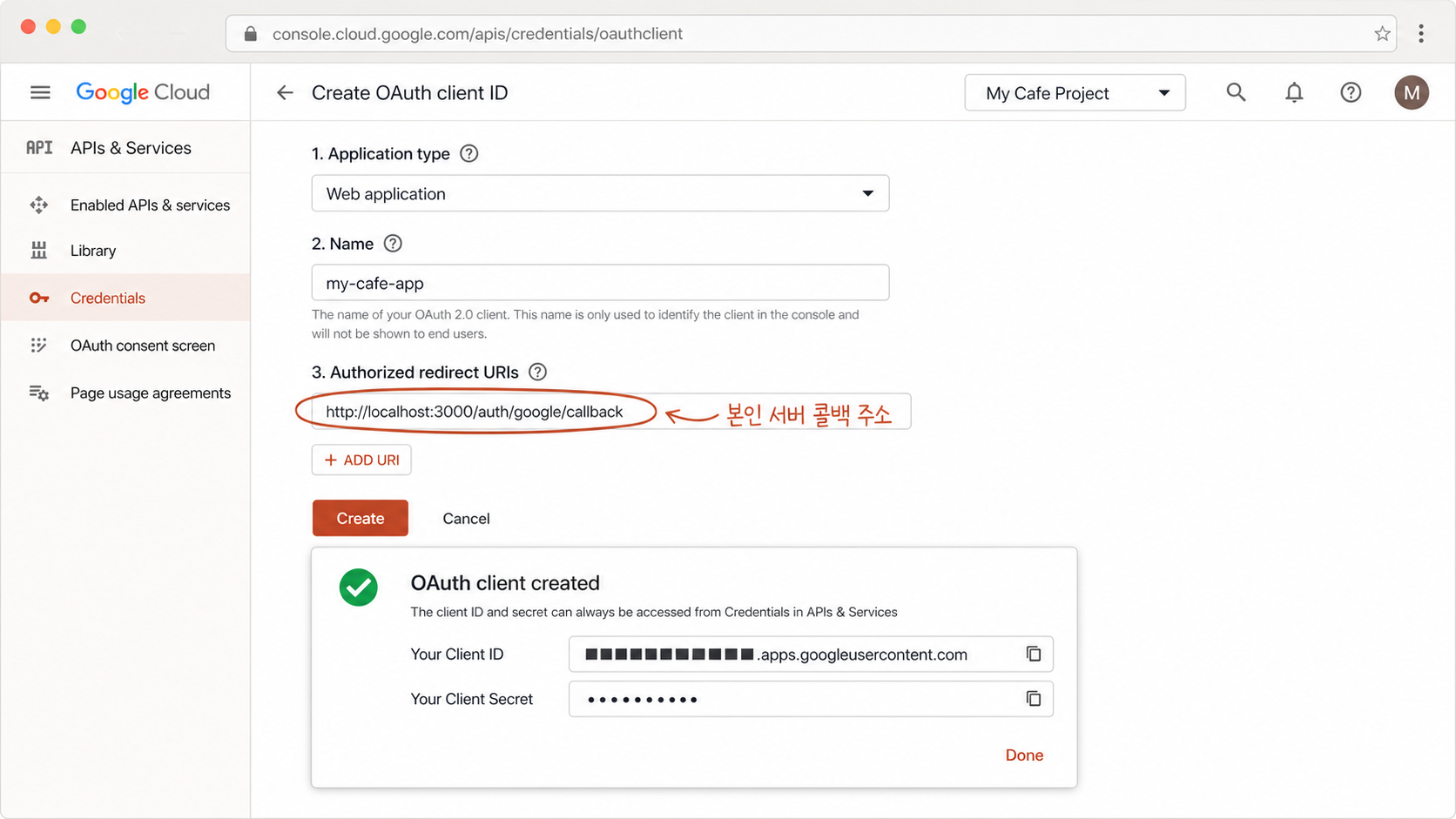This screenshot has width=1456, height=819.
Task: Open the My Cafe Project selector
Action: tap(1075, 93)
